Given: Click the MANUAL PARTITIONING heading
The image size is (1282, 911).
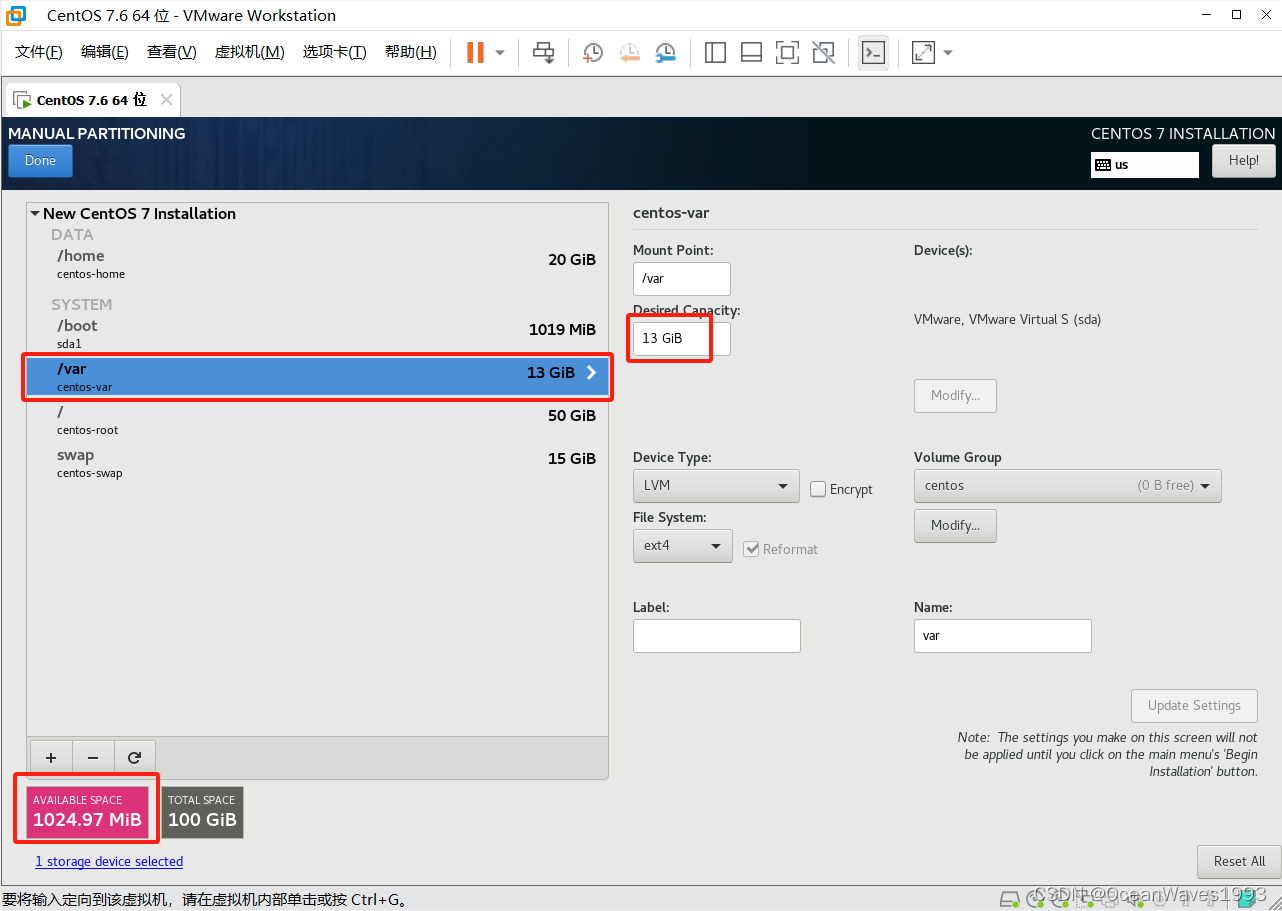Looking at the screenshot, I should [x=97, y=134].
